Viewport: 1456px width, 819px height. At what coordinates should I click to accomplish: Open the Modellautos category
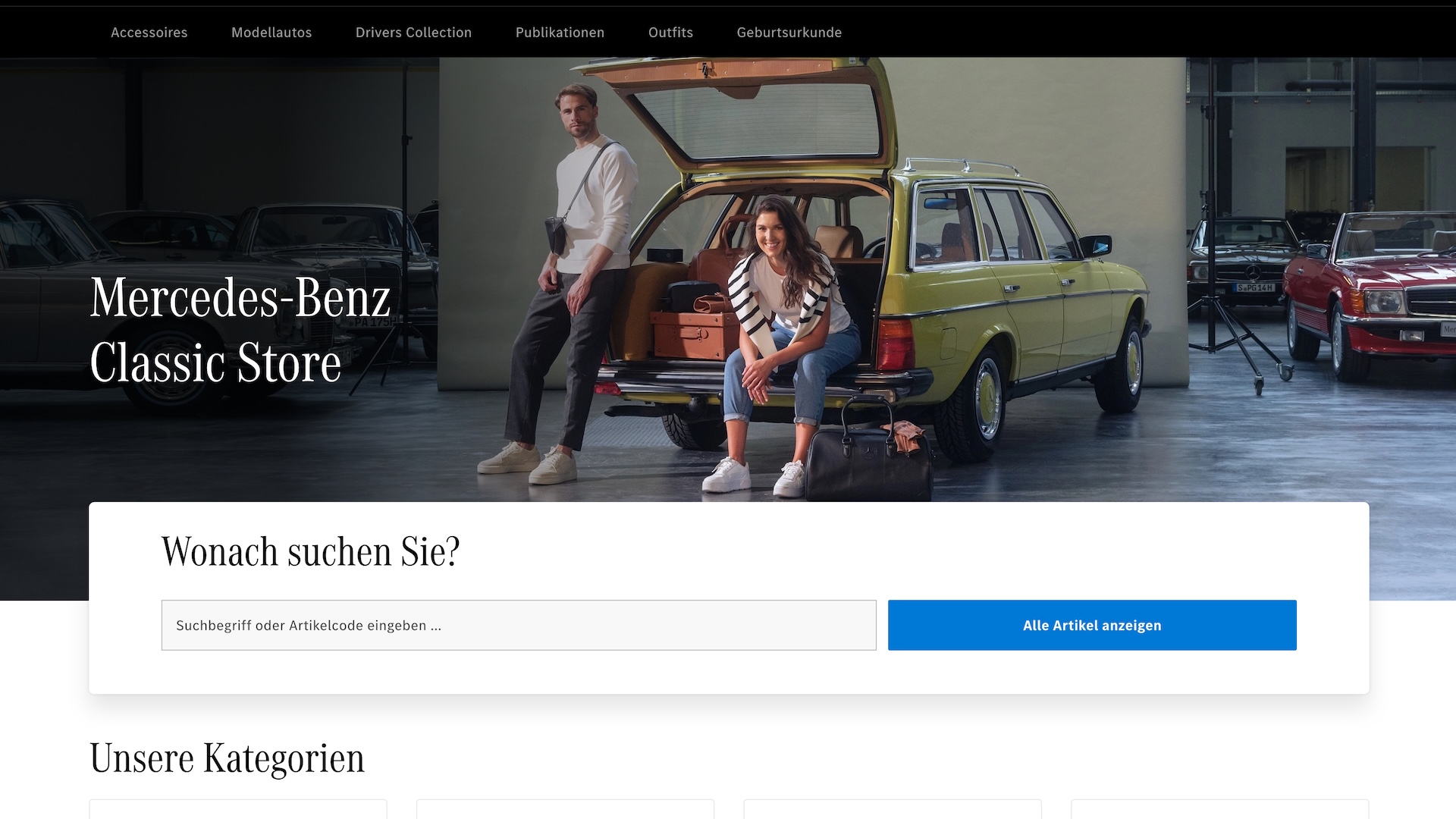pyautogui.click(x=271, y=33)
